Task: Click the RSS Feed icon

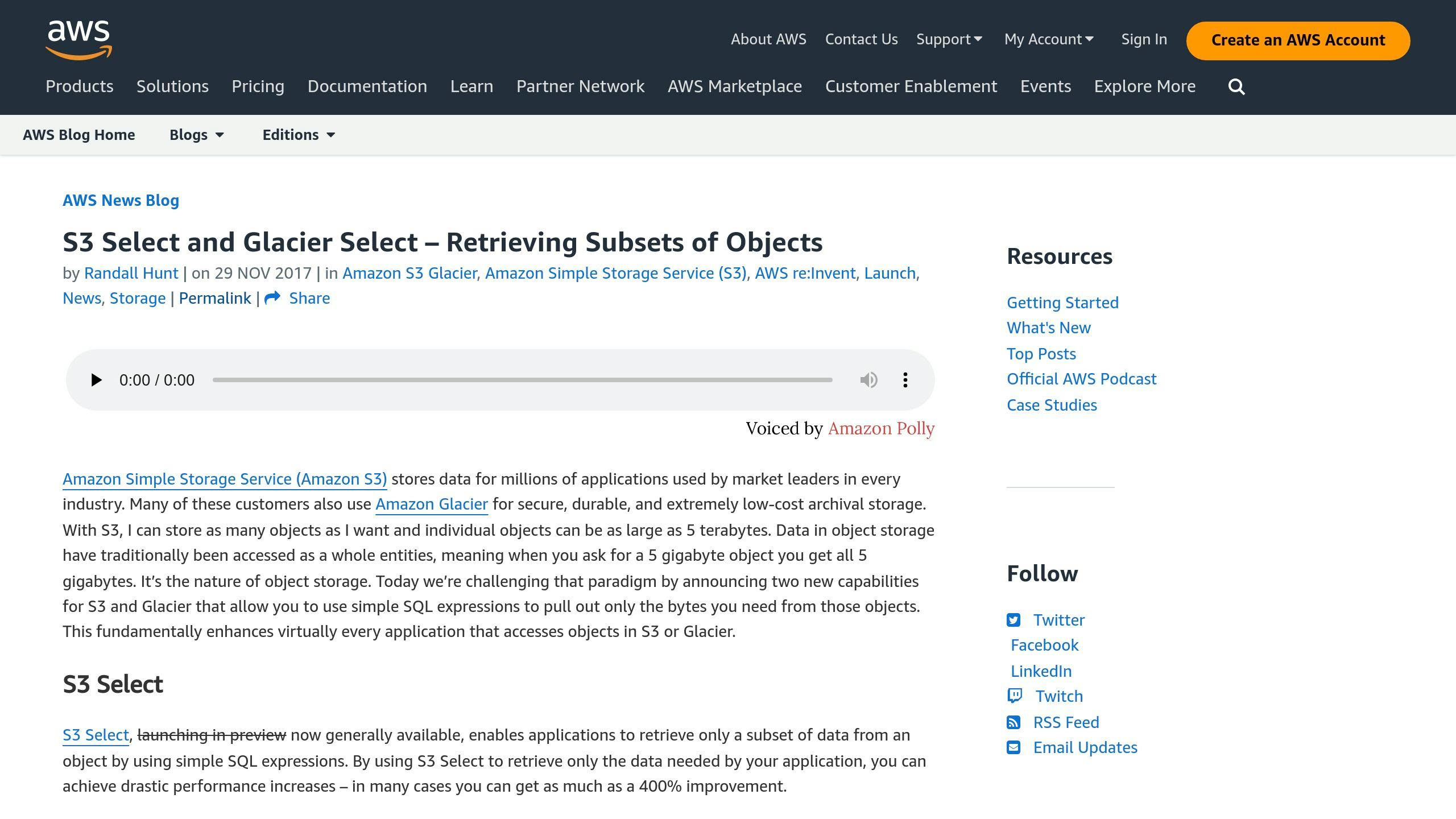Action: pos(1014,722)
